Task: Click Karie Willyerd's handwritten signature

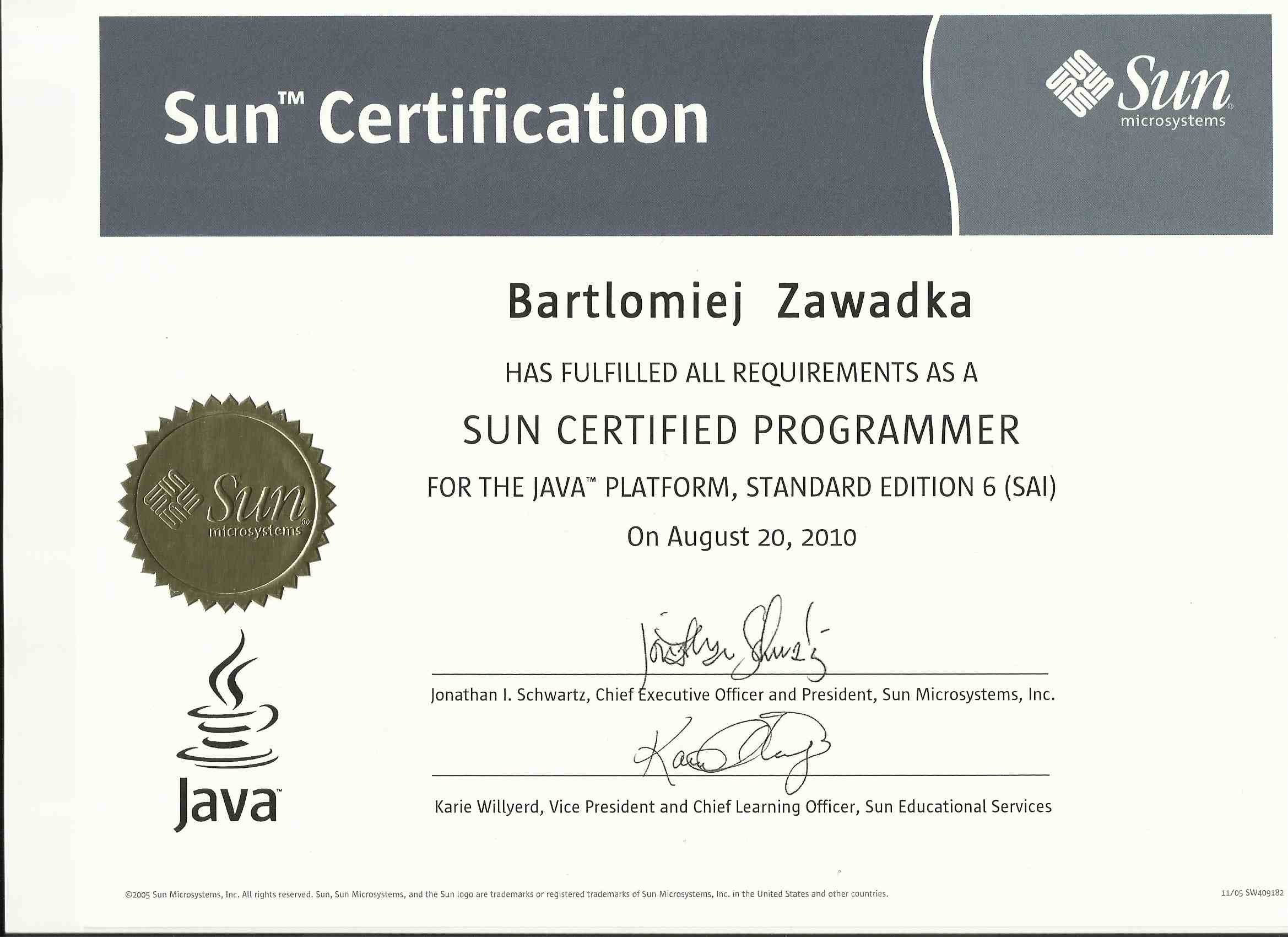Action: click(733, 753)
